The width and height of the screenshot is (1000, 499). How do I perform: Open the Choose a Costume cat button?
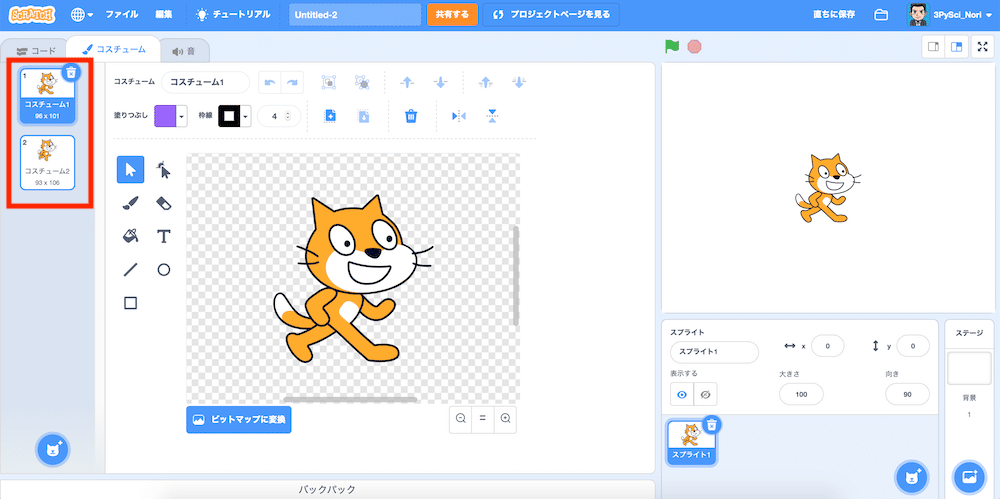click(x=54, y=449)
